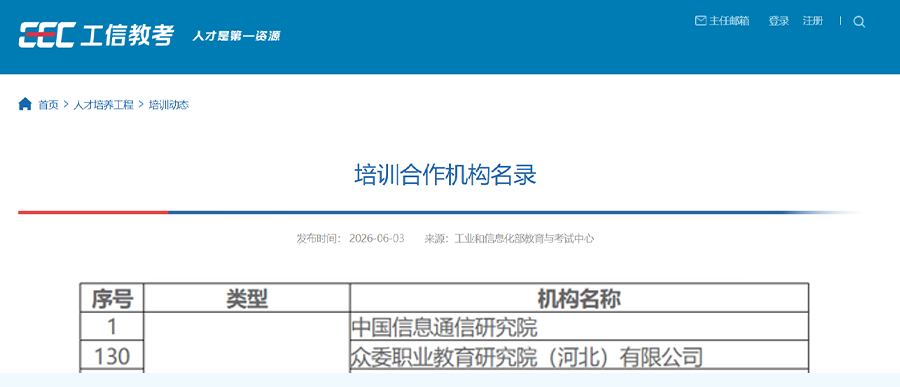
Task: Click the 人才是第一资源 slogan
Action: [236, 36]
